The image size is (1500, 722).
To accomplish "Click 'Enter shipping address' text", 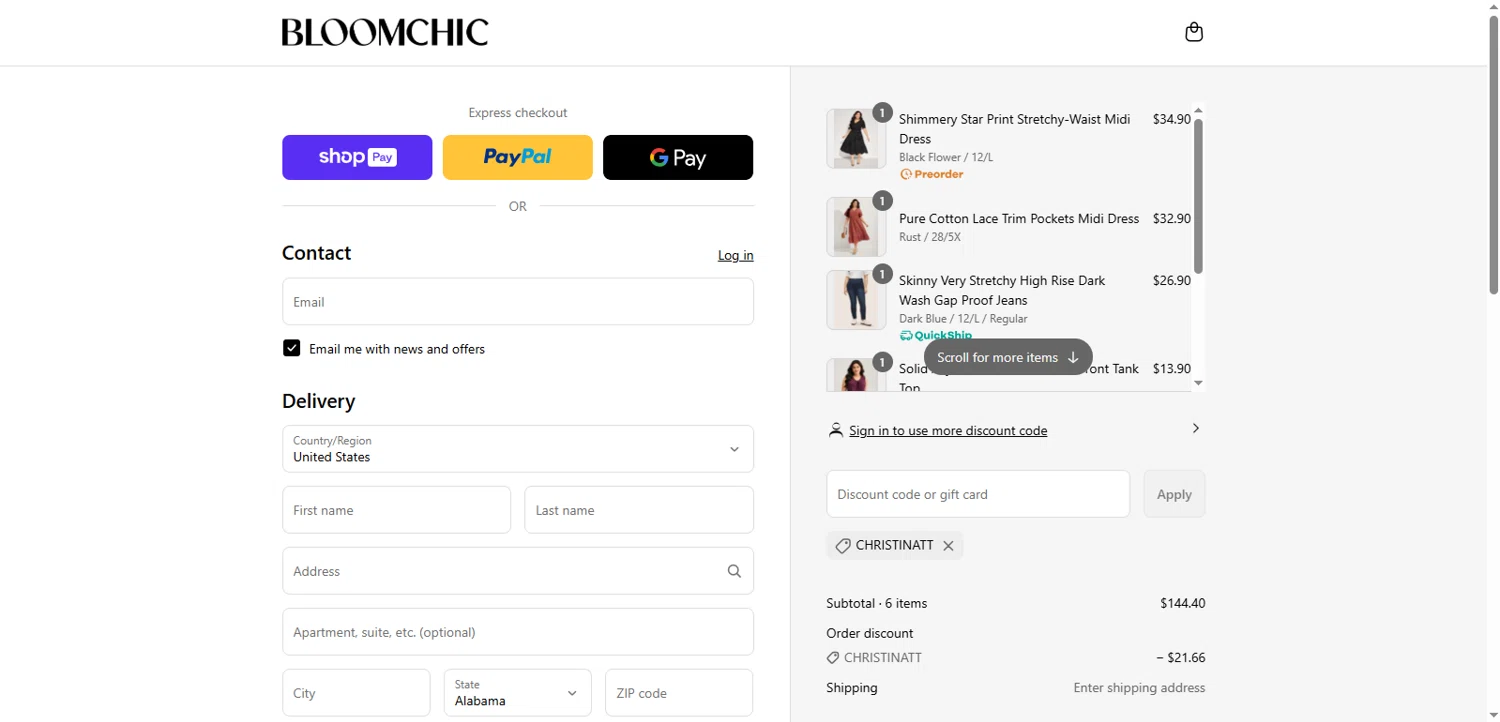I will pos(1139,688).
